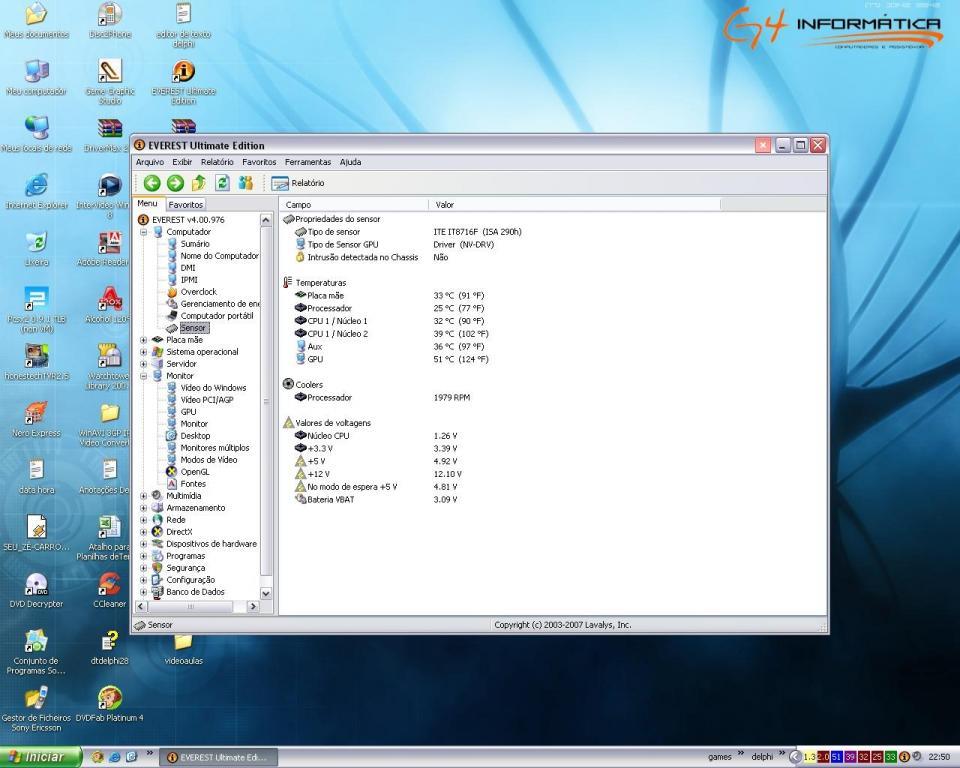Click the tree's horizontal scrollbar right arrow

(x=253, y=606)
